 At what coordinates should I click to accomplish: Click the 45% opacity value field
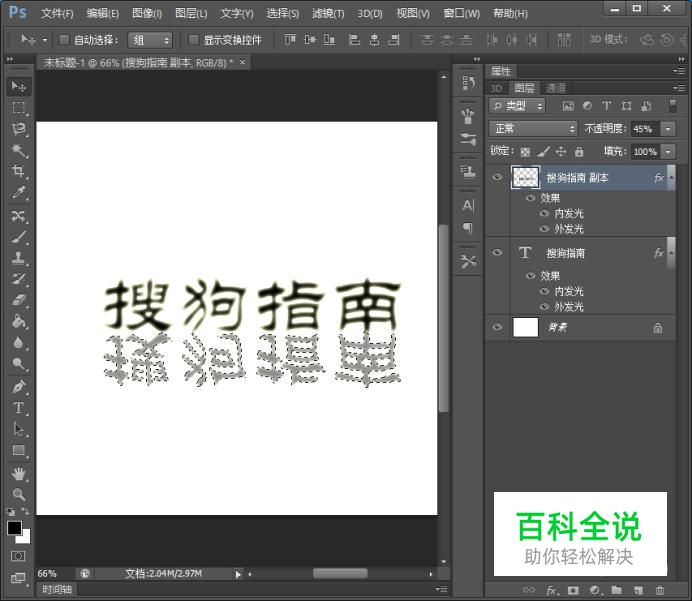point(645,129)
